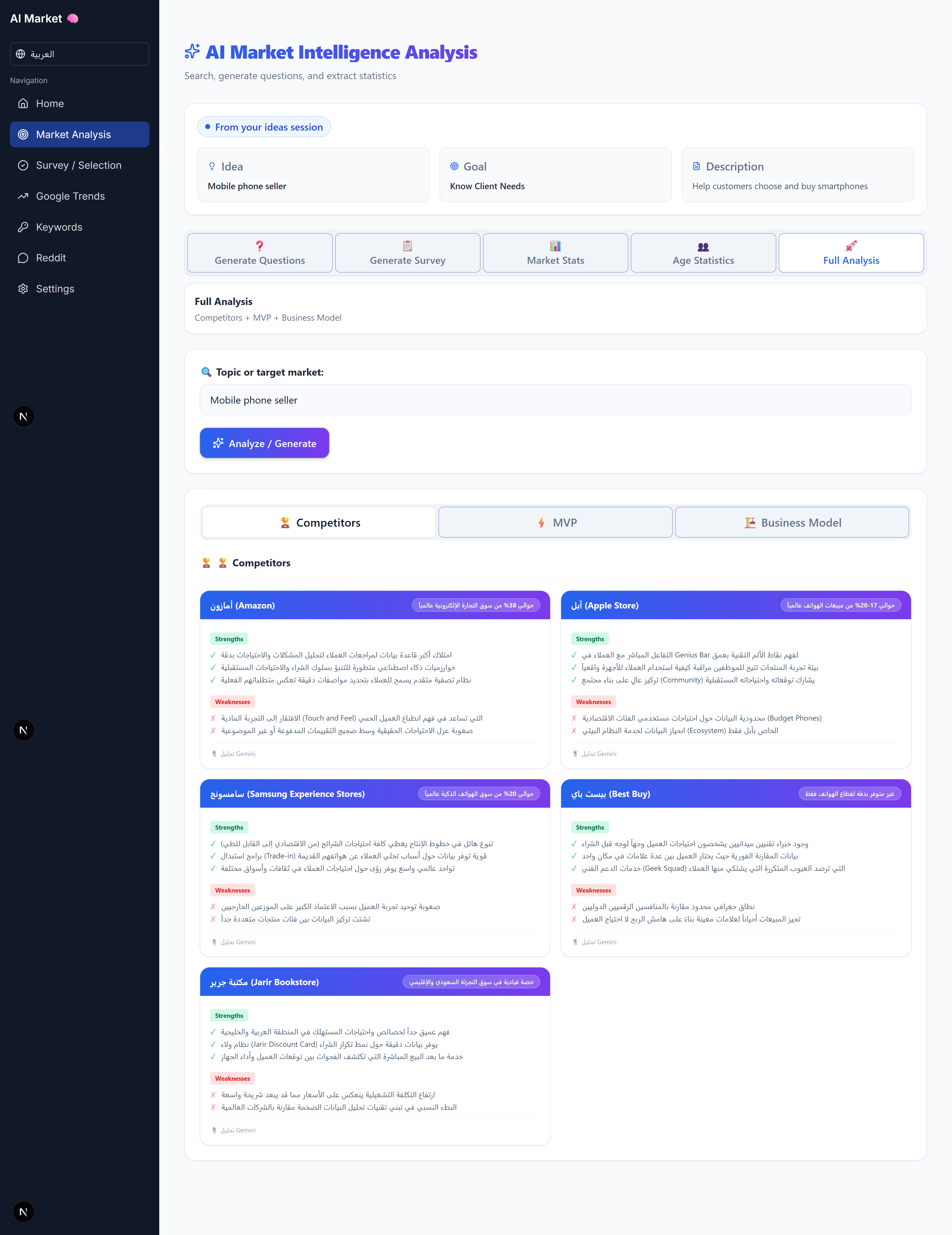Viewport: 952px width, 1235px height.
Task: Click the Amazon competitor card header
Action: pos(375,605)
